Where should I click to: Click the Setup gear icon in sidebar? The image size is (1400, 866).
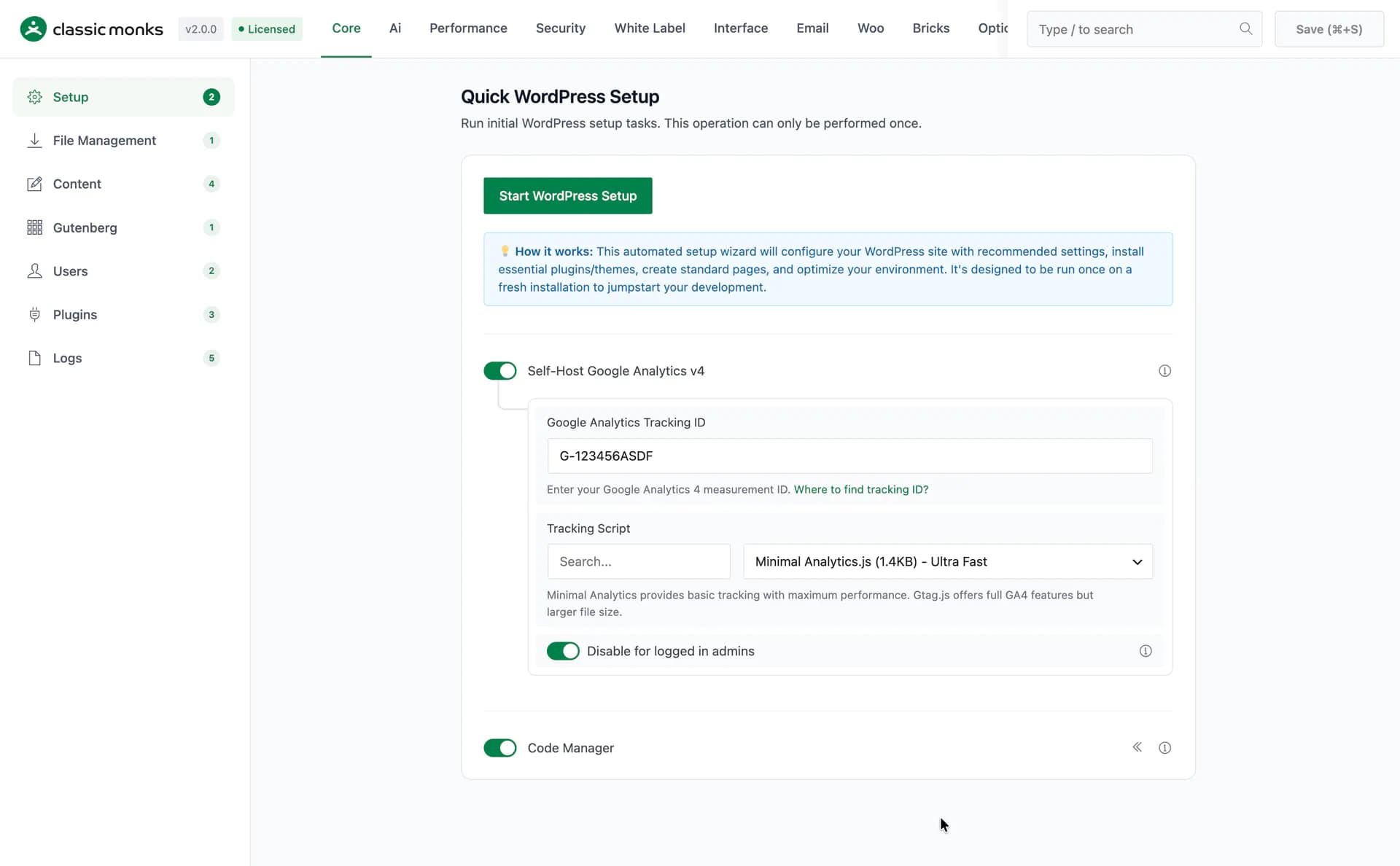(x=34, y=97)
